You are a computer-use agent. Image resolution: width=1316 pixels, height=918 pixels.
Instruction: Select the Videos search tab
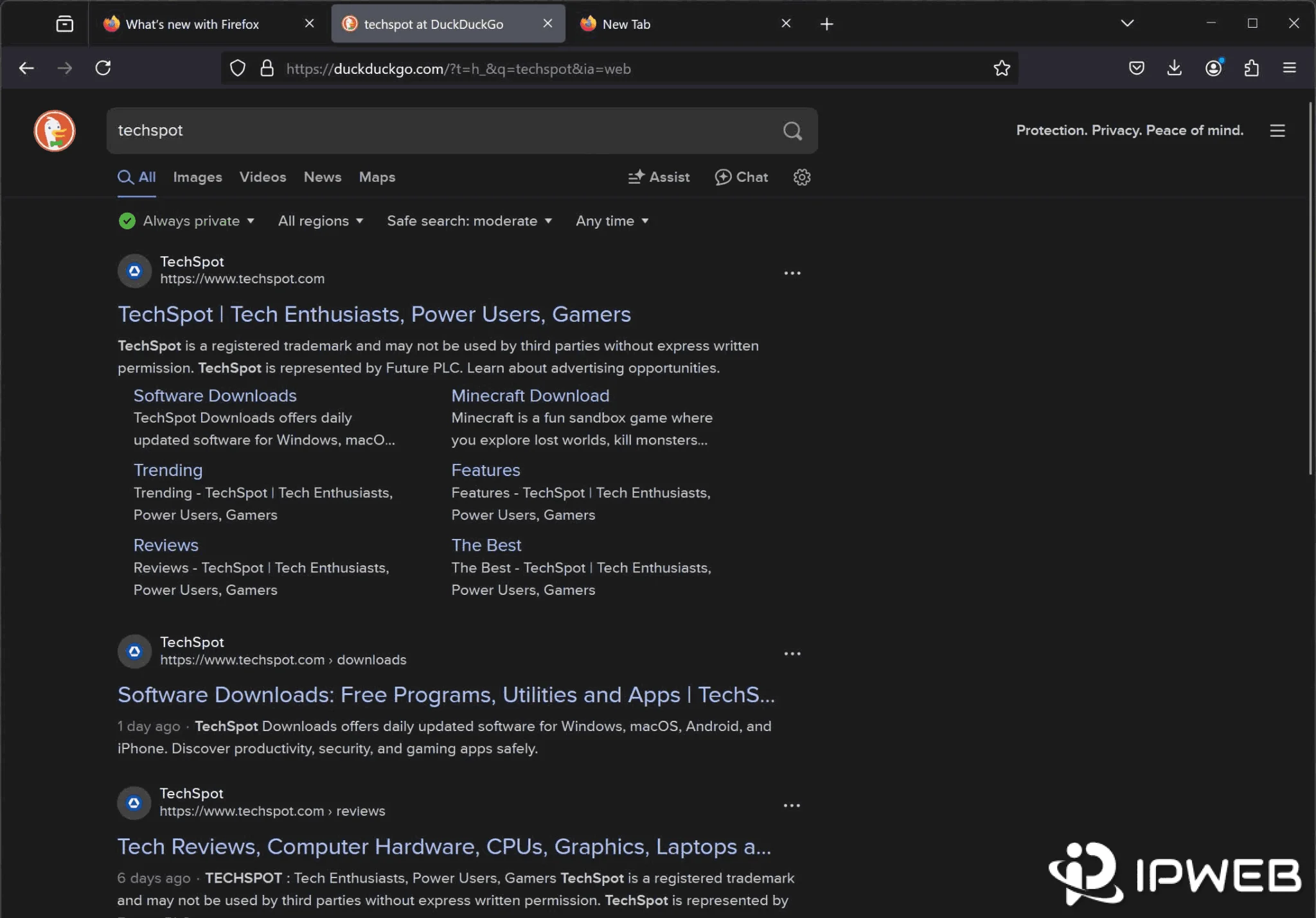pos(263,177)
